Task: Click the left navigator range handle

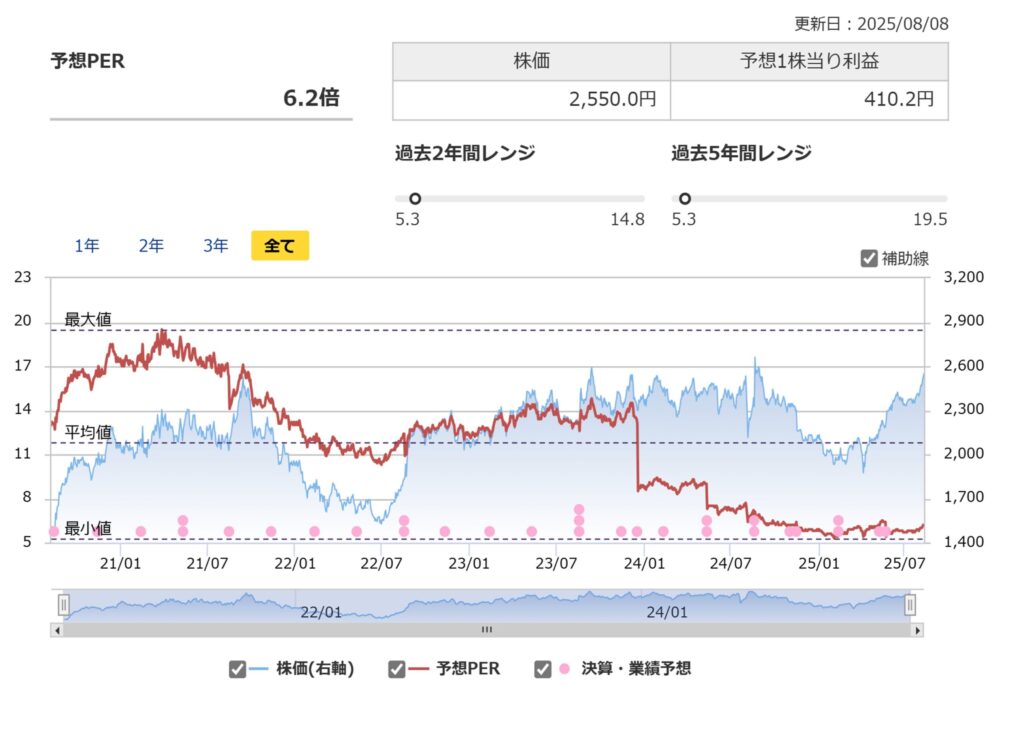Action: tap(64, 605)
